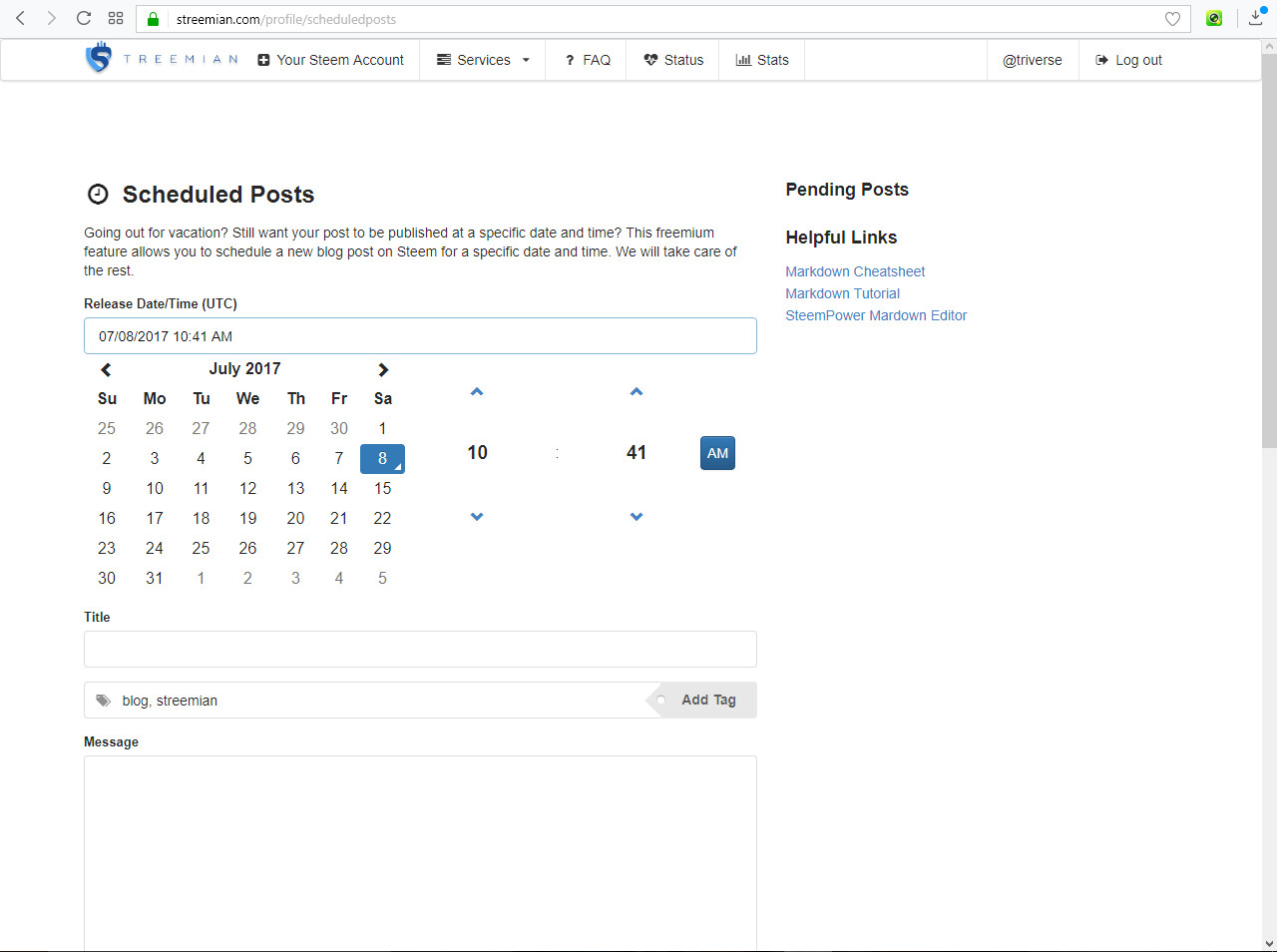Select July 12 in calendar
1277x952 pixels.
(x=247, y=488)
